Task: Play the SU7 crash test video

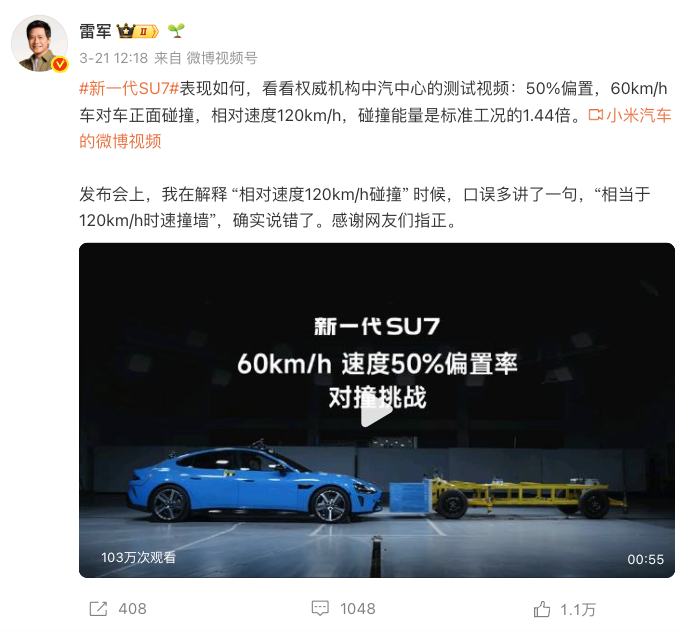Action: (376, 414)
